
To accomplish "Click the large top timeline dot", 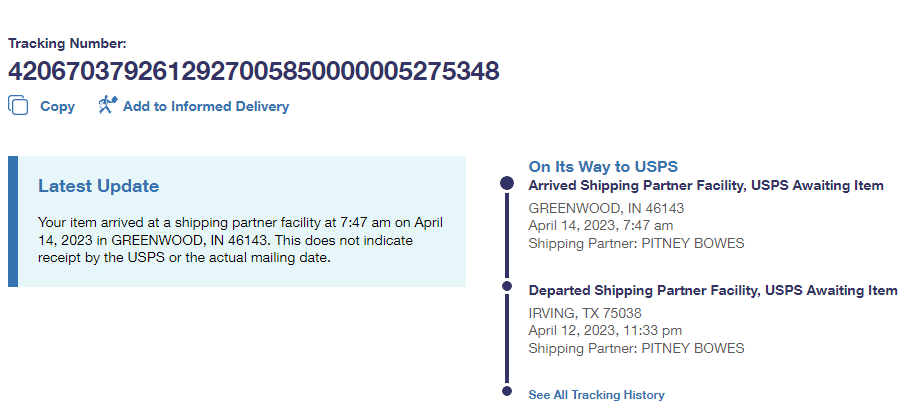I will coord(506,184).
